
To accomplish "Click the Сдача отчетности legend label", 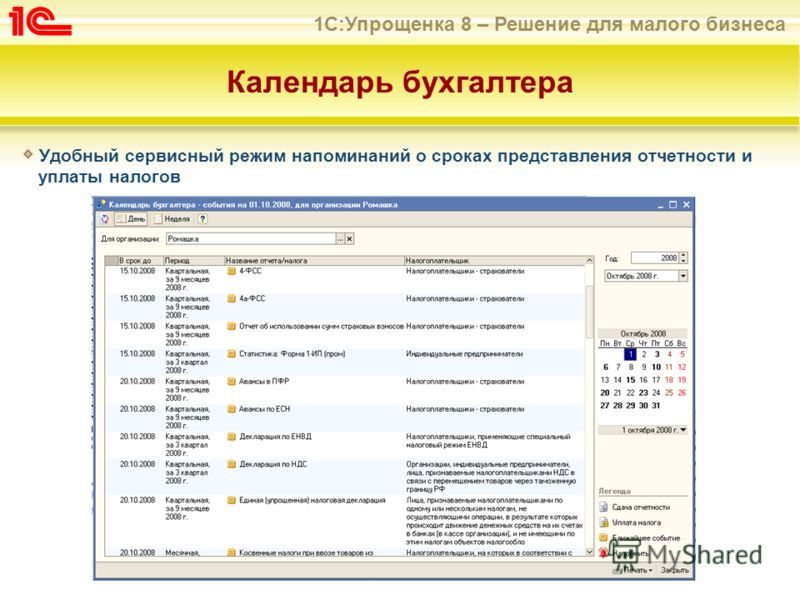I will tap(641, 507).
